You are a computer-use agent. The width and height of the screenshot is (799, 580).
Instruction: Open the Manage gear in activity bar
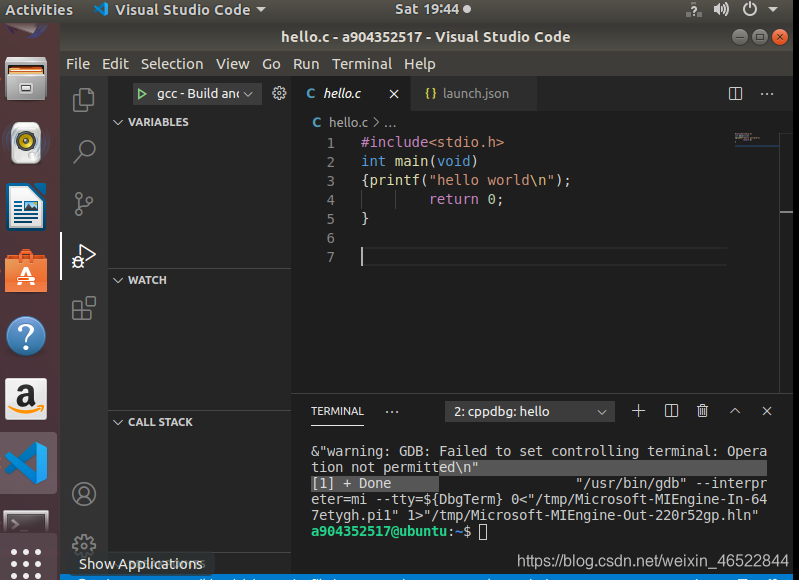click(x=84, y=545)
